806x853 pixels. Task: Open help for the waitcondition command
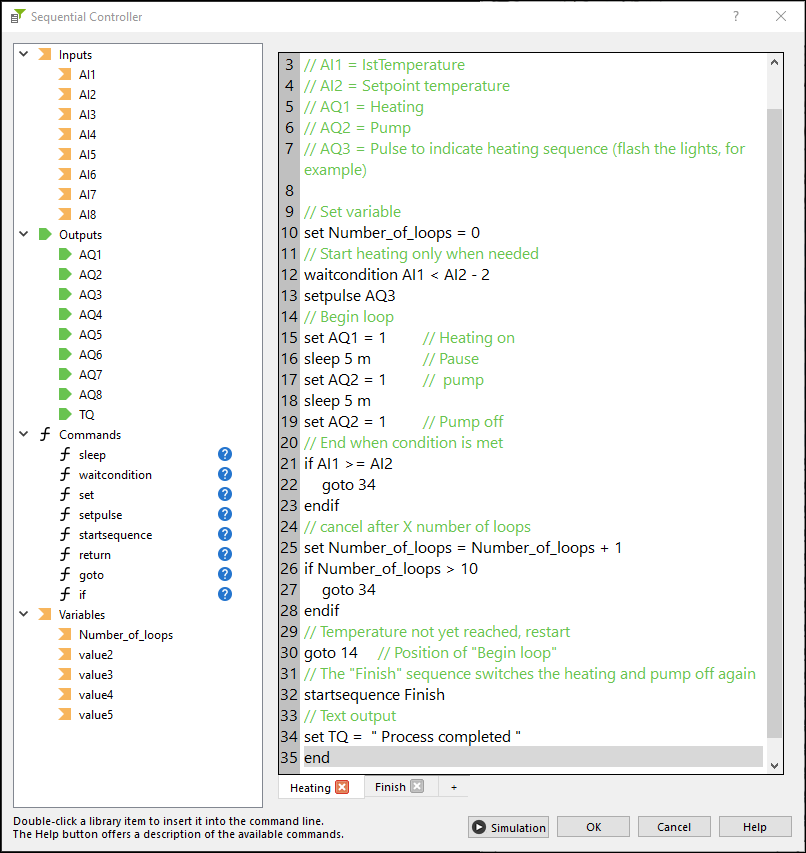pyautogui.click(x=225, y=475)
